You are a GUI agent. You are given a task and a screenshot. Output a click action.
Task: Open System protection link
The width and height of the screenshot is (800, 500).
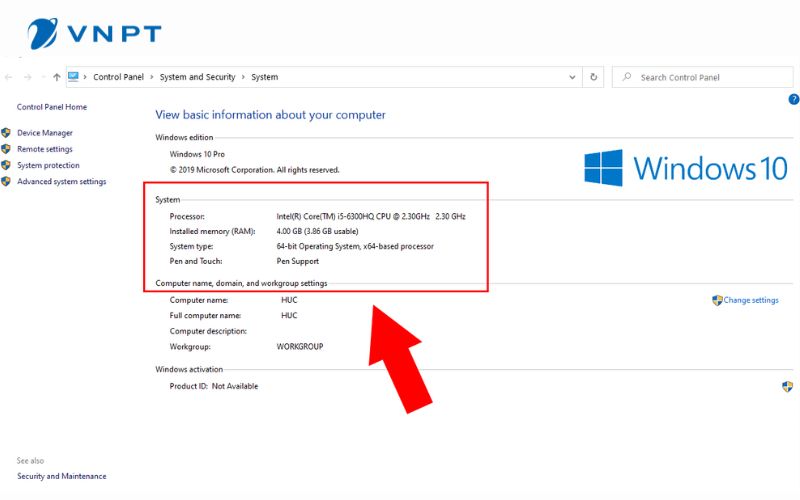[x=48, y=165]
